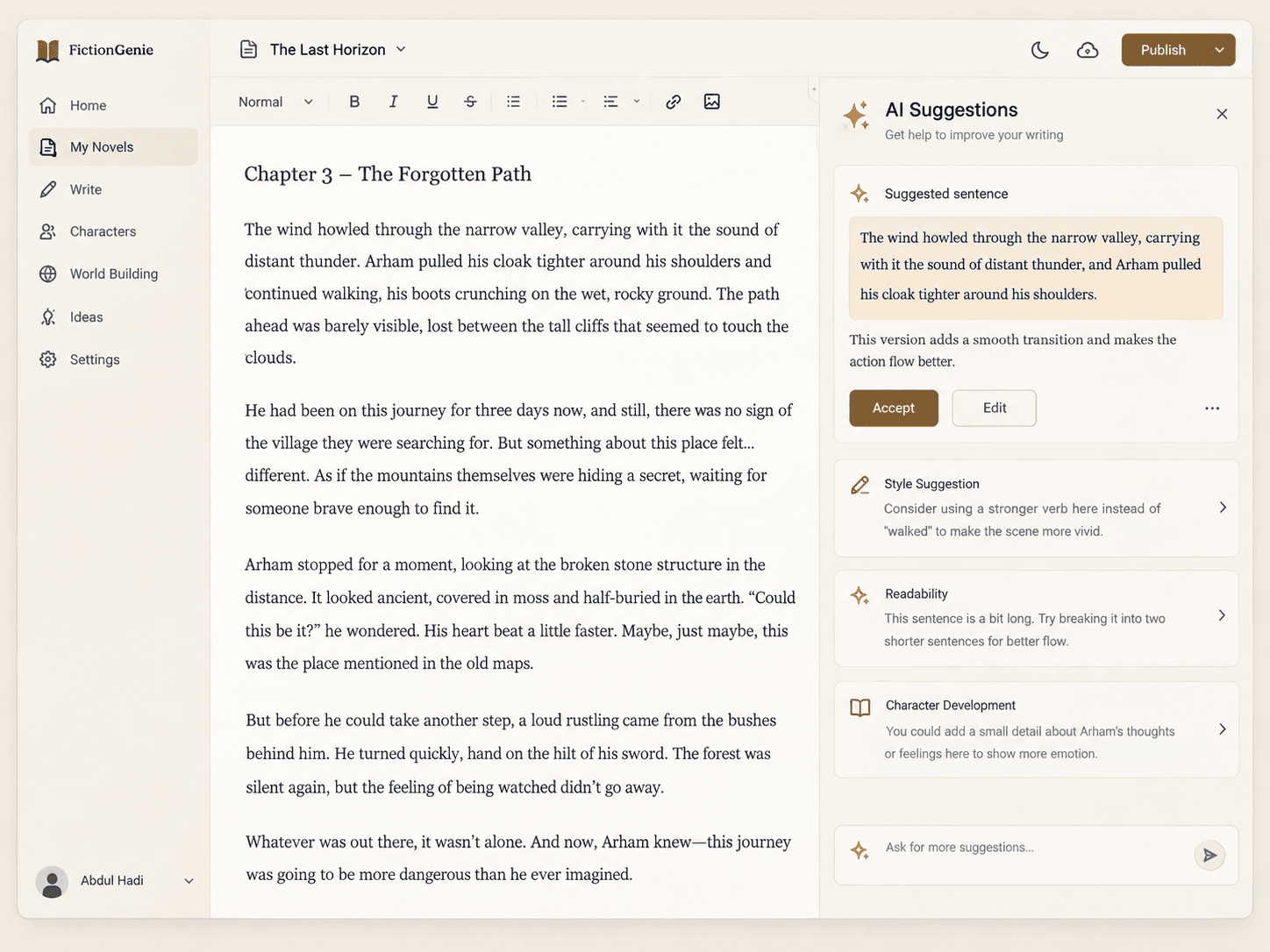Screen dimensions: 1270x952
Task: Open My Novels in the sidebar
Action: tap(113, 147)
